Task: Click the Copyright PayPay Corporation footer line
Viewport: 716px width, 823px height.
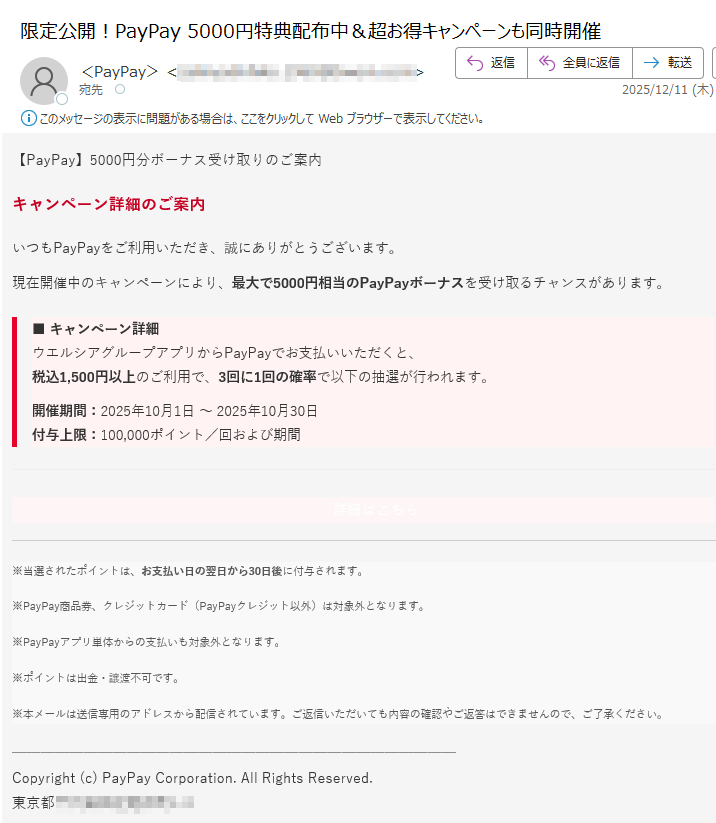Action: (192, 778)
